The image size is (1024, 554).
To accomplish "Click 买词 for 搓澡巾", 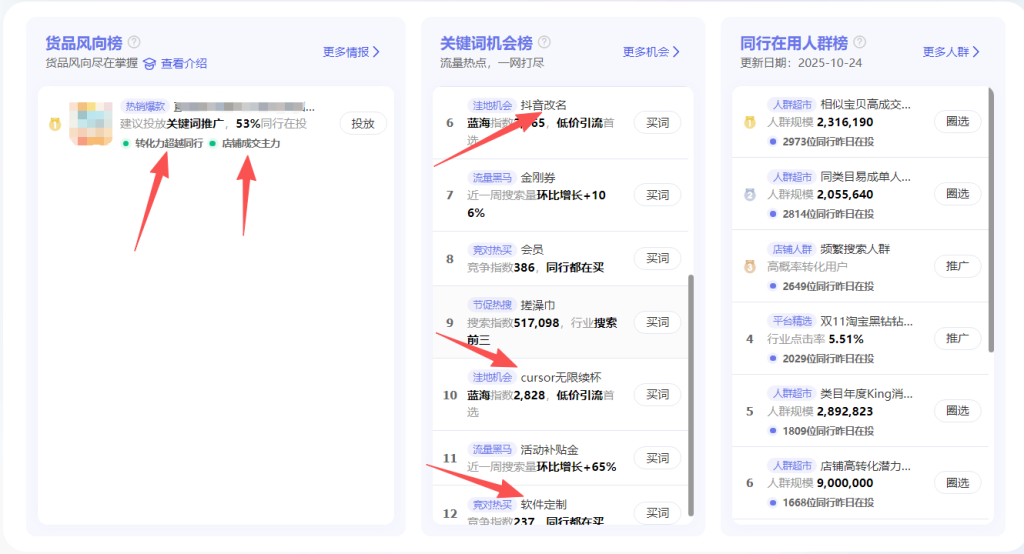I will (x=657, y=322).
